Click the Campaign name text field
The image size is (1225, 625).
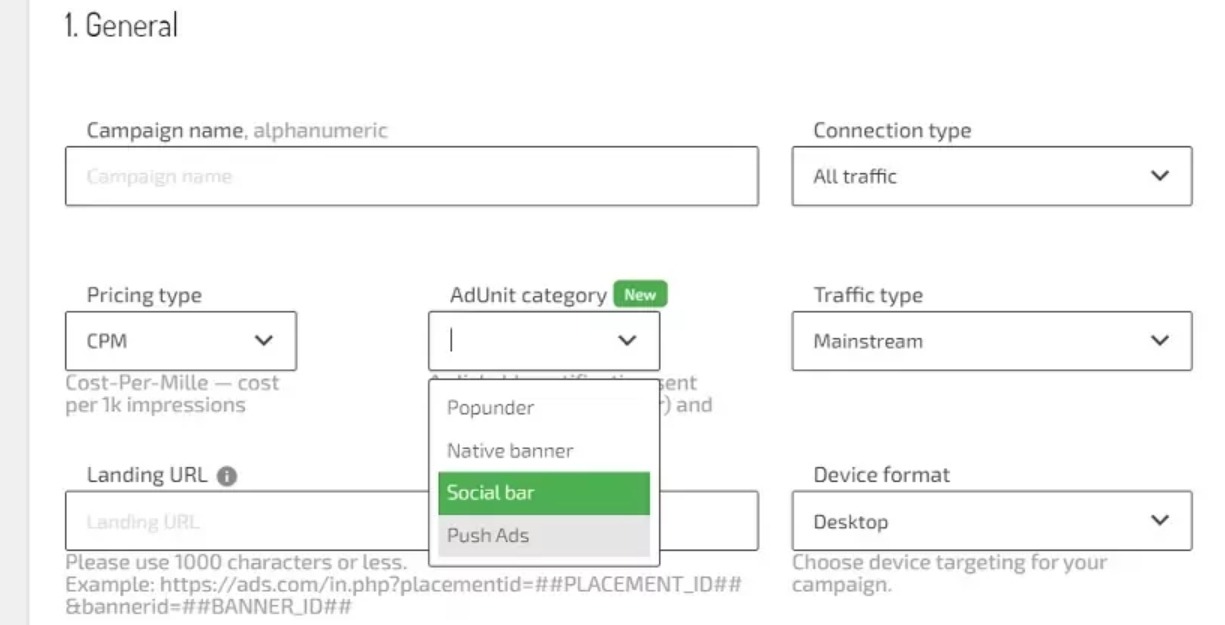click(x=410, y=176)
